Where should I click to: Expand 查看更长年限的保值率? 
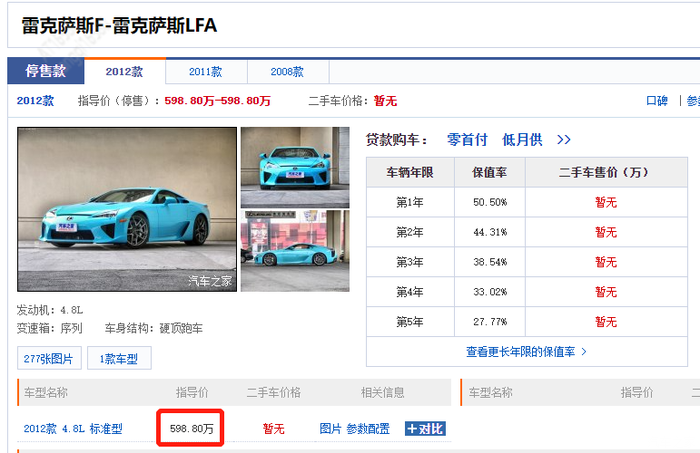pyautogui.click(x=526, y=352)
